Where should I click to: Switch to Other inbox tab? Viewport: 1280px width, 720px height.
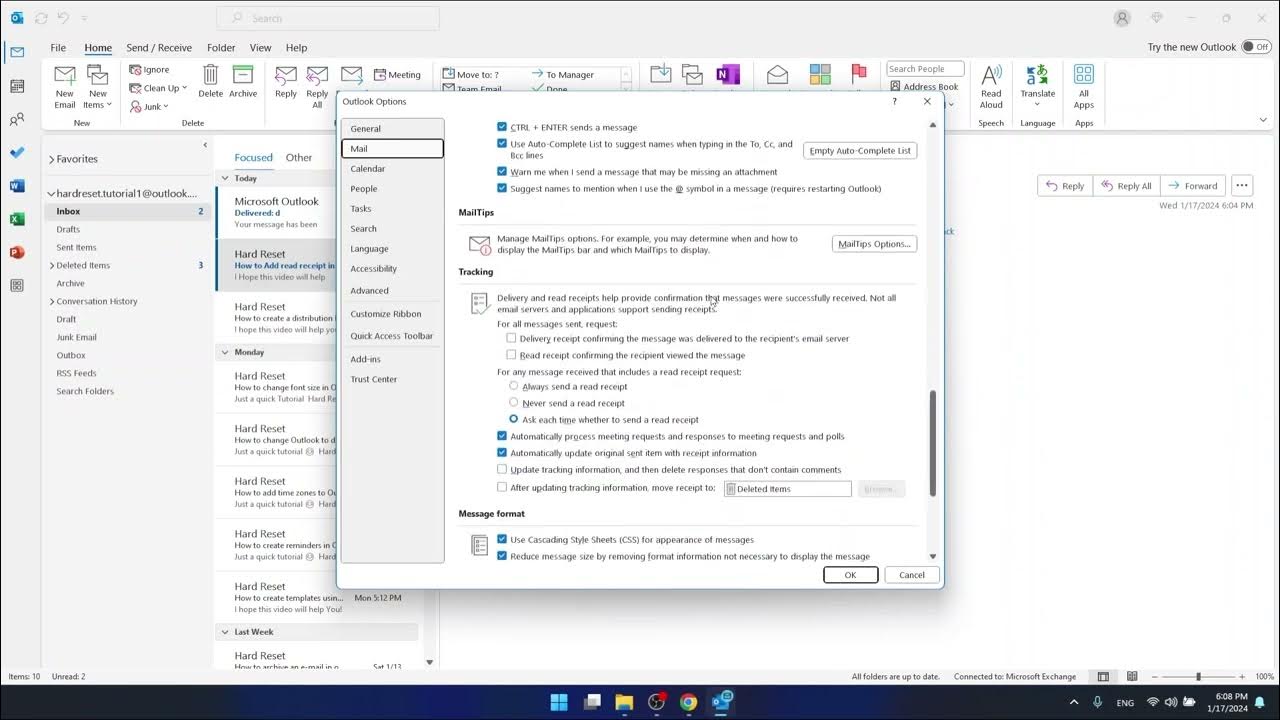[299, 157]
